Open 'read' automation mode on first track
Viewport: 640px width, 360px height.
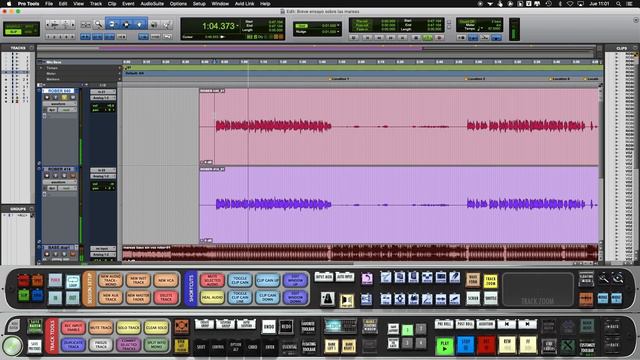[67, 110]
